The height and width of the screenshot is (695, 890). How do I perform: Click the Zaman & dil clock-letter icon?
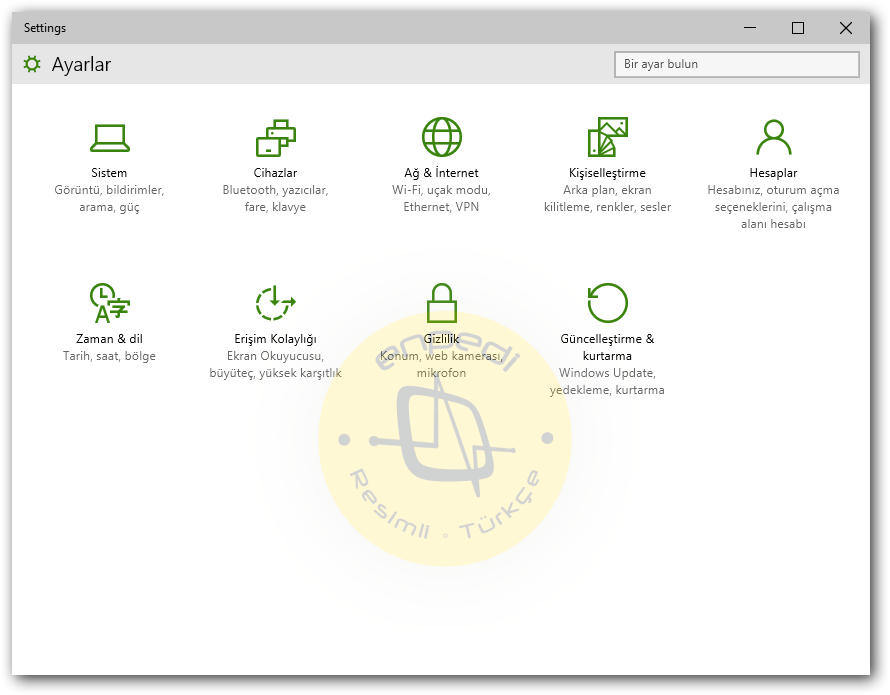point(109,303)
